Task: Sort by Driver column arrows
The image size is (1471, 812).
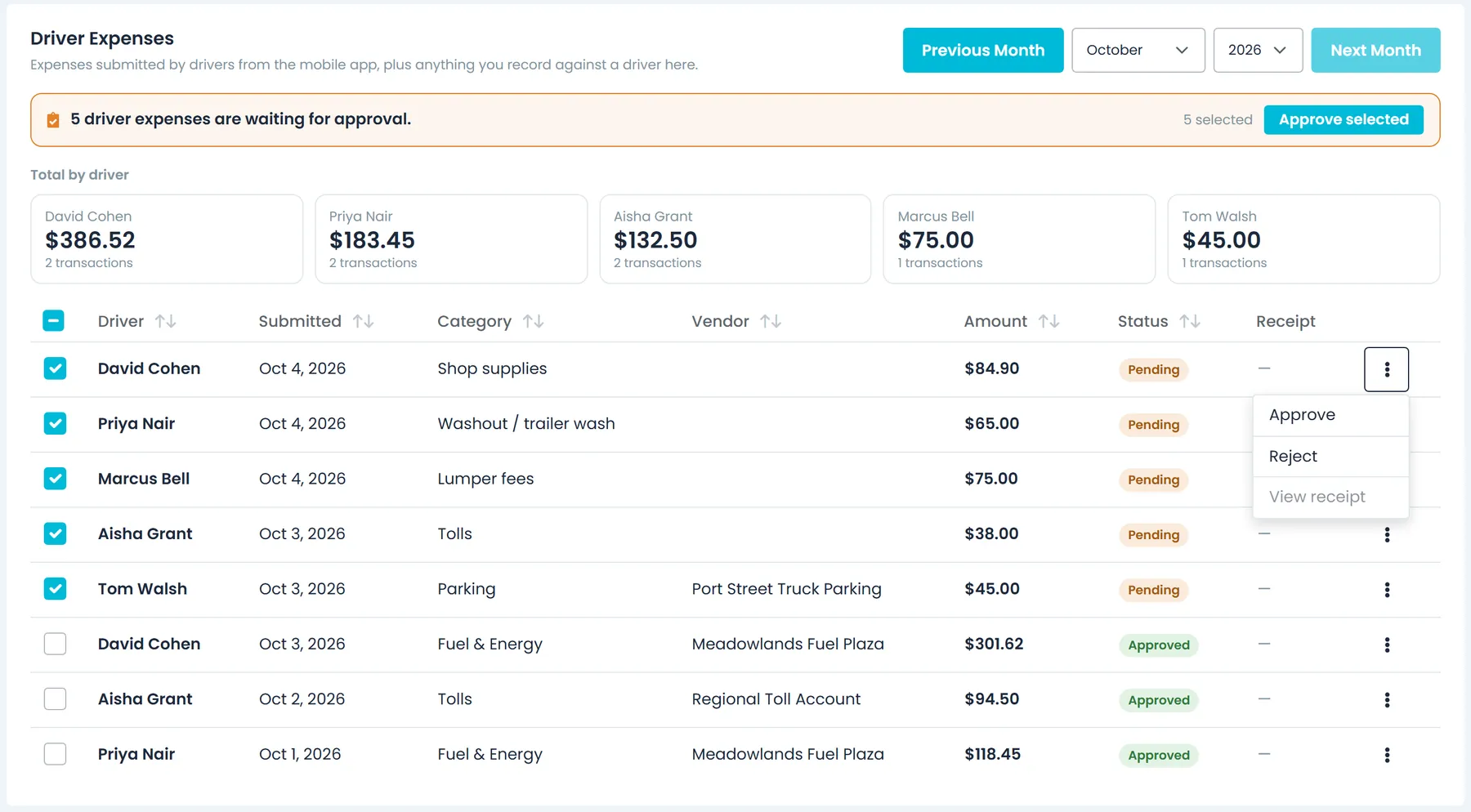Action: [x=166, y=321]
